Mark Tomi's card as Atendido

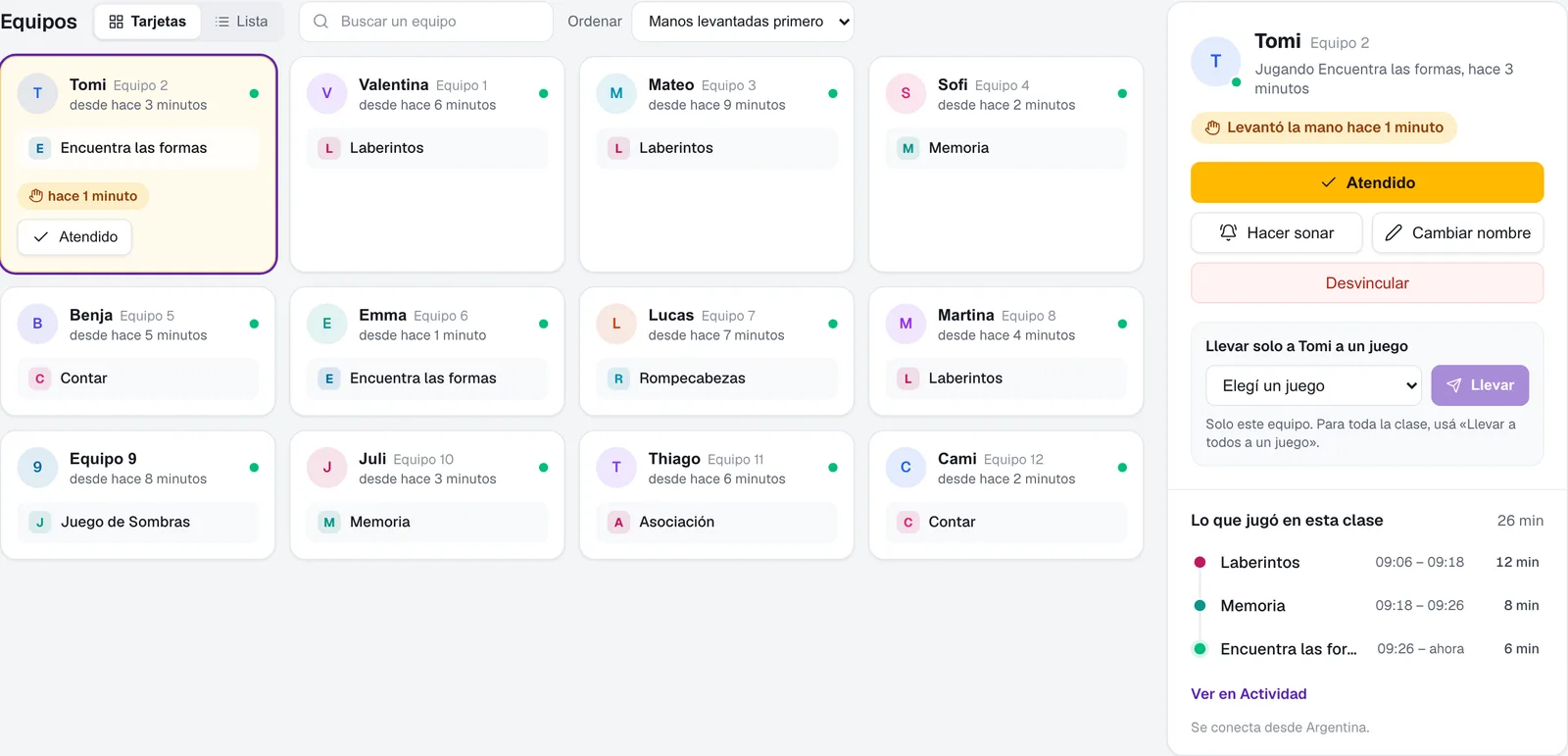(74, 237)
